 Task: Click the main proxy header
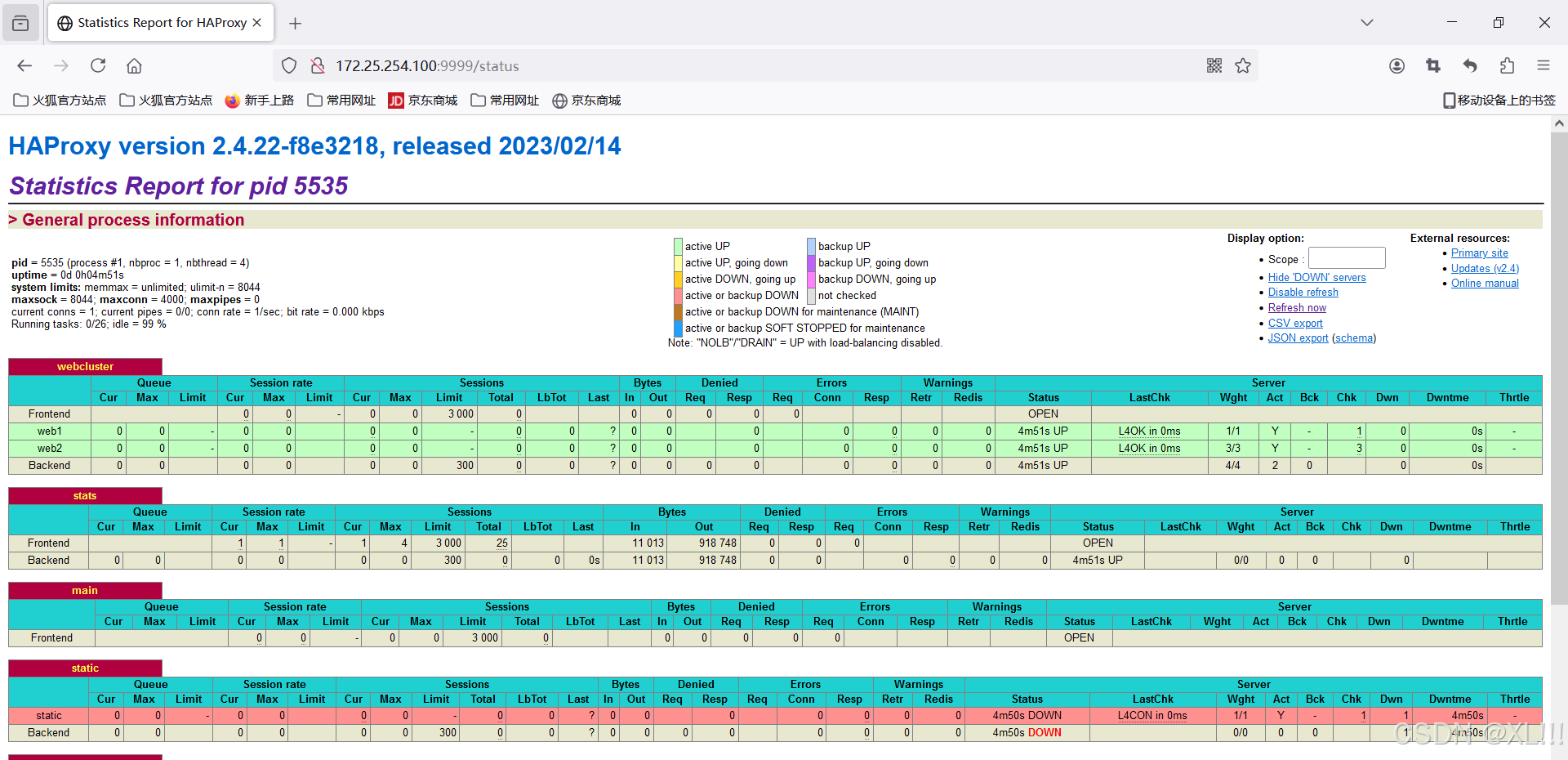point(85,591)
